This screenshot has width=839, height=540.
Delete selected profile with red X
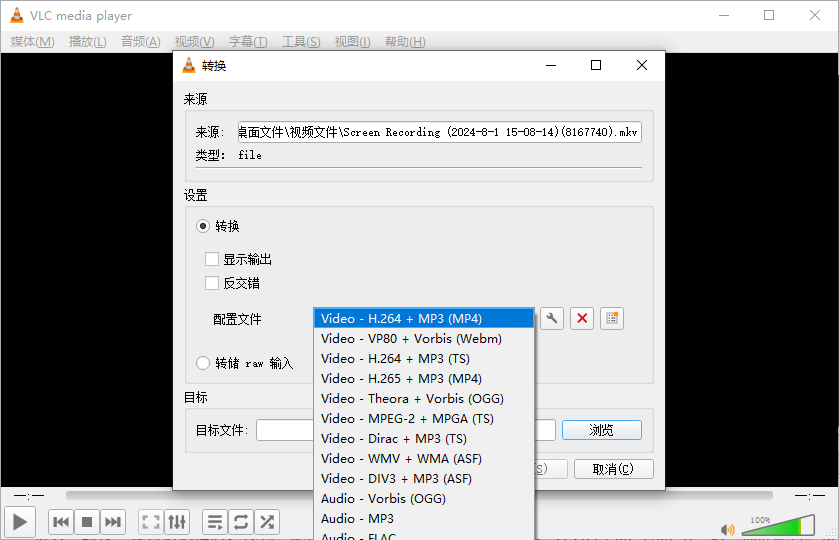click(x=582, y=318)
